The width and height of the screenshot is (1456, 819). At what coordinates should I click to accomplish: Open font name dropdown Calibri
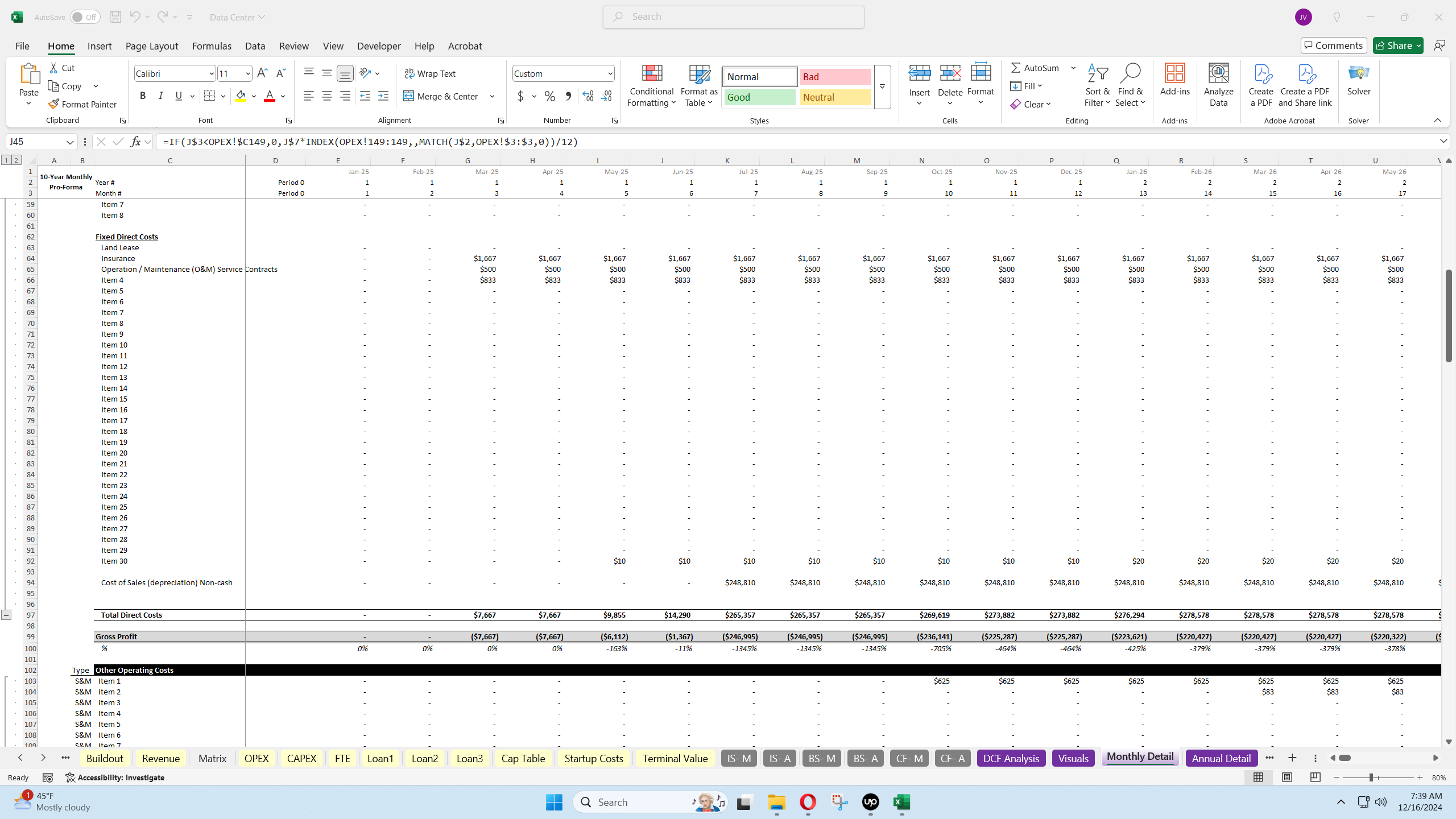click(x=211, y=73)
